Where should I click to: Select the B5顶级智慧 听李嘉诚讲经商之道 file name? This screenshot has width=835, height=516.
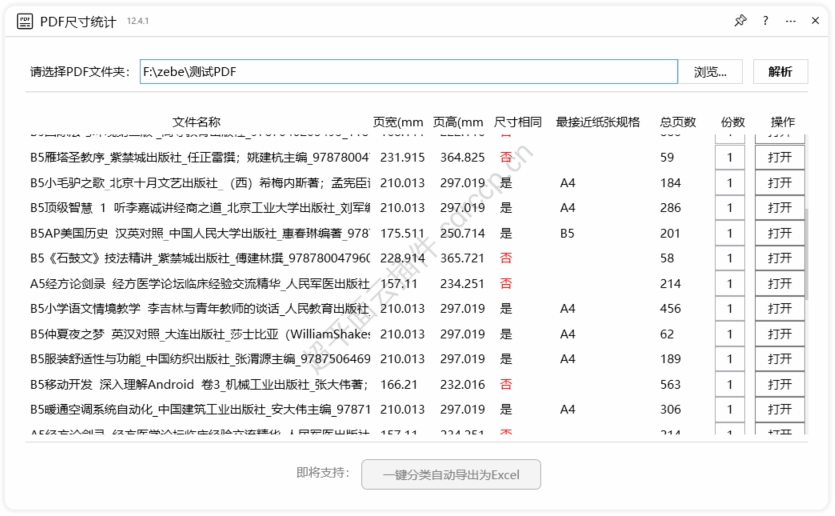[x=200, y=208]
